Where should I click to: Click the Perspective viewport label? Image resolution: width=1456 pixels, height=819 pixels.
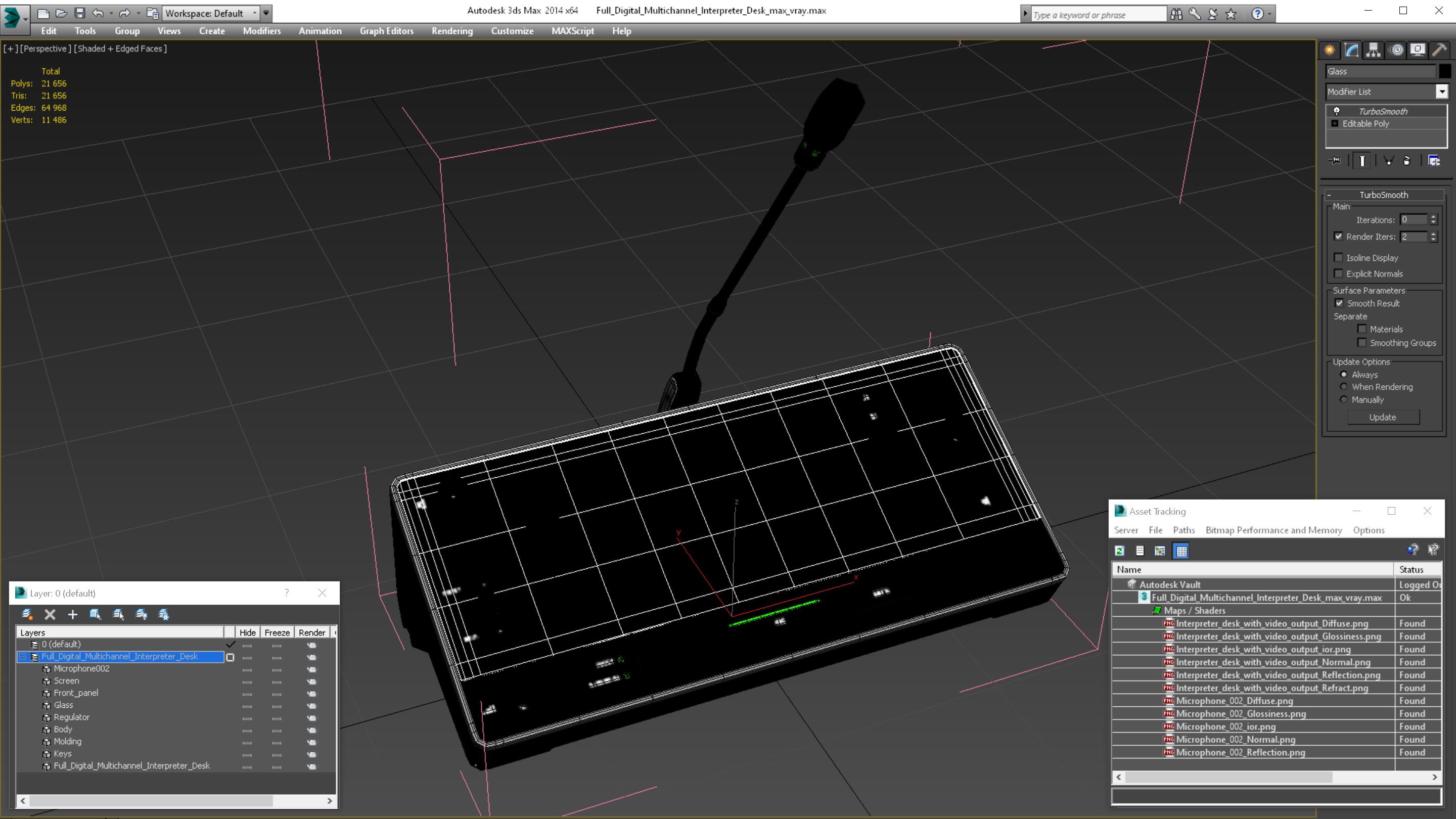click(x=45, y=49)
